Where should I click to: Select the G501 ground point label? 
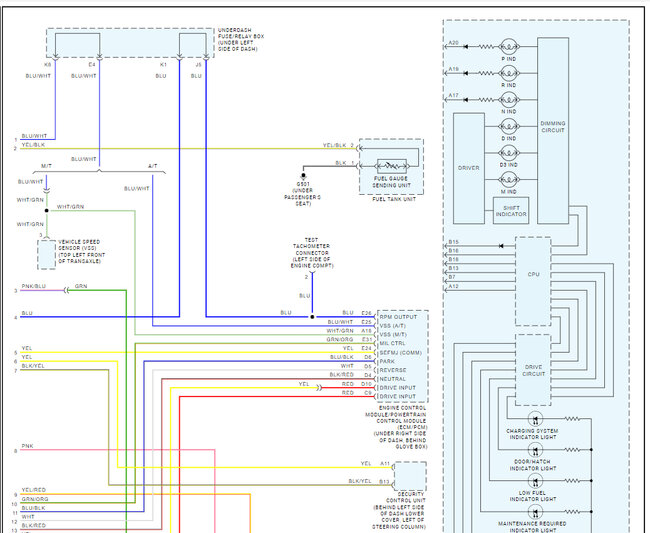click(x=303, y=184)
